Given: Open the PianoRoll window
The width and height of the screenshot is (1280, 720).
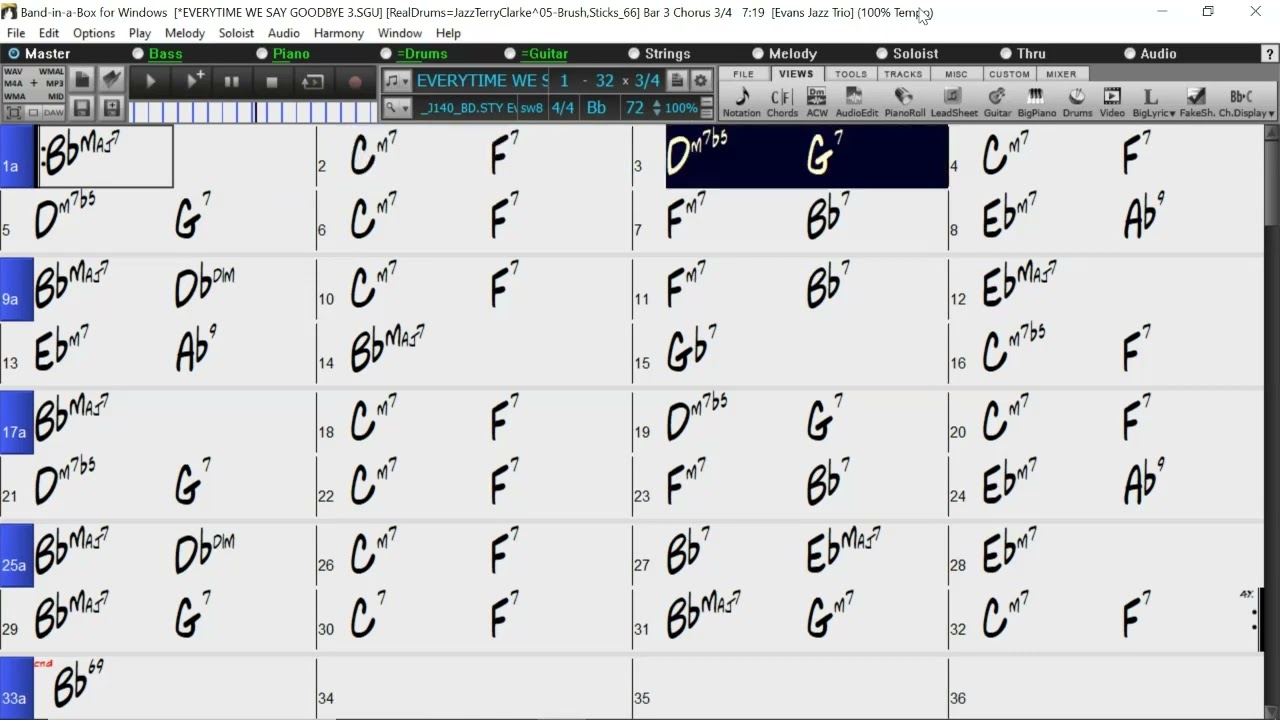Looking at the screenshot, I should tap(904, 102).
